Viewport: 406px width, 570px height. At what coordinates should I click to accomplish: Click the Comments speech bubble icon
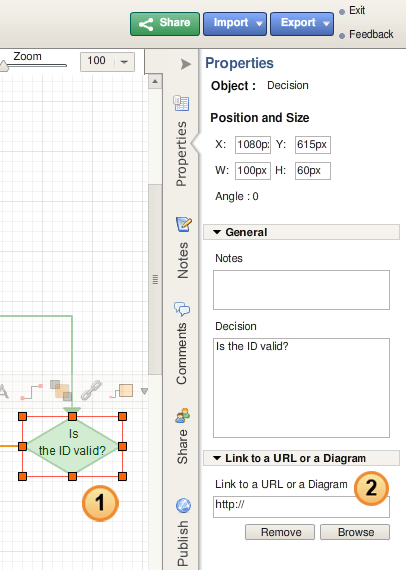[182, 309]
